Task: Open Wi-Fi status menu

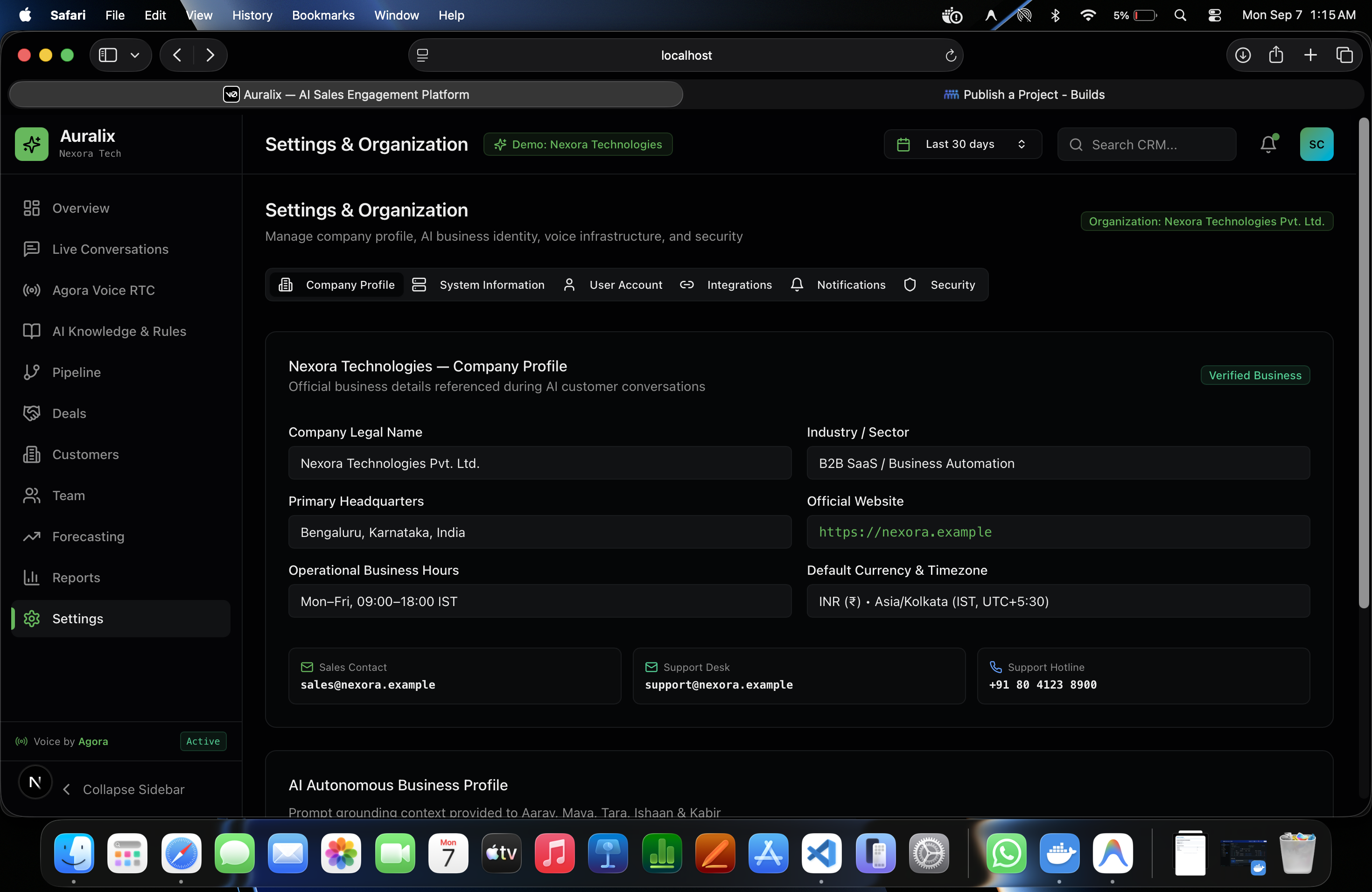Action: pyautogui.click(x=1087, y=15)
